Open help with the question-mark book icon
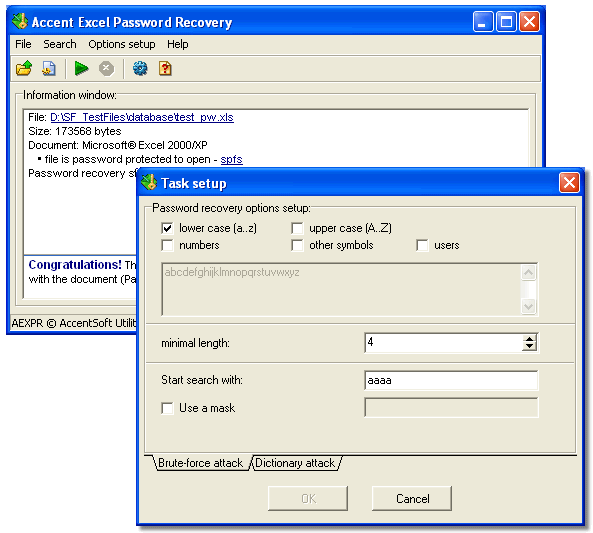This screenshot has height=533, width=593. 165,68
